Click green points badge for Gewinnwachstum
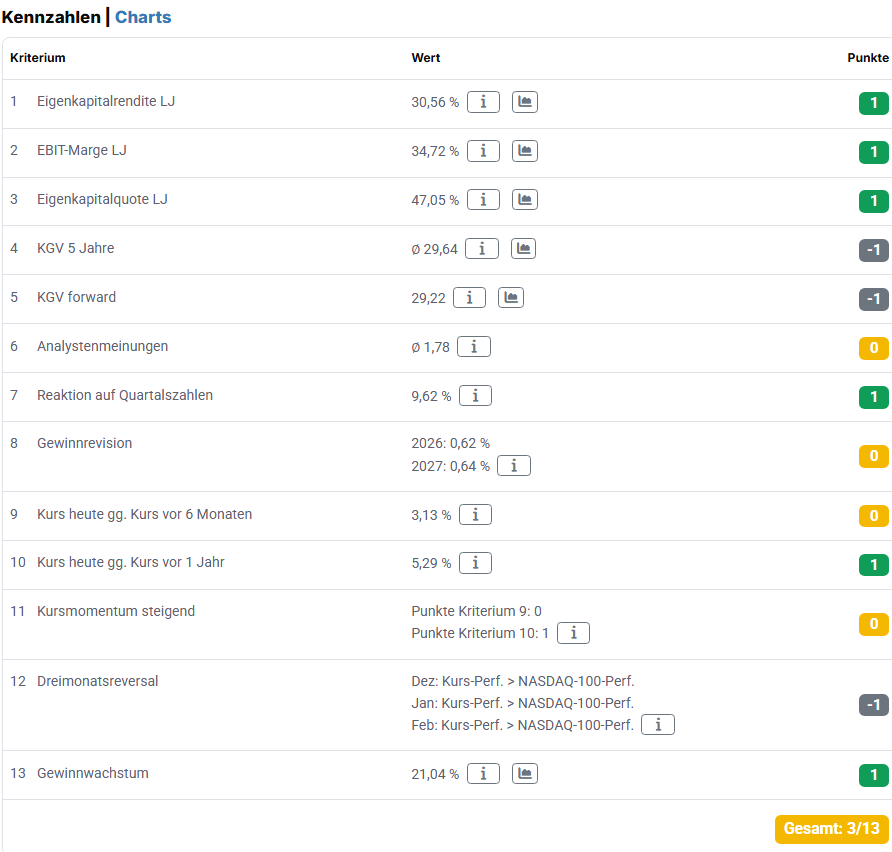This screenshot has height=852, width=892. point(873,775)
